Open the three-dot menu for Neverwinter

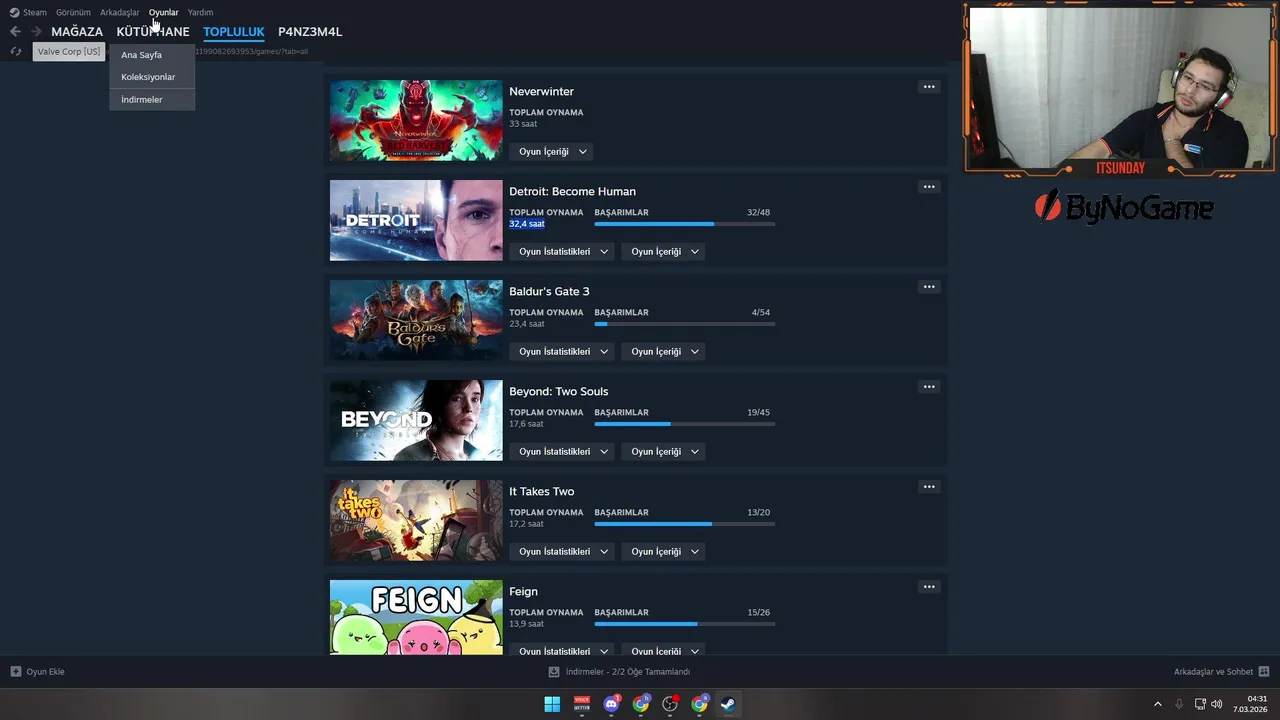tap(929, 87)
